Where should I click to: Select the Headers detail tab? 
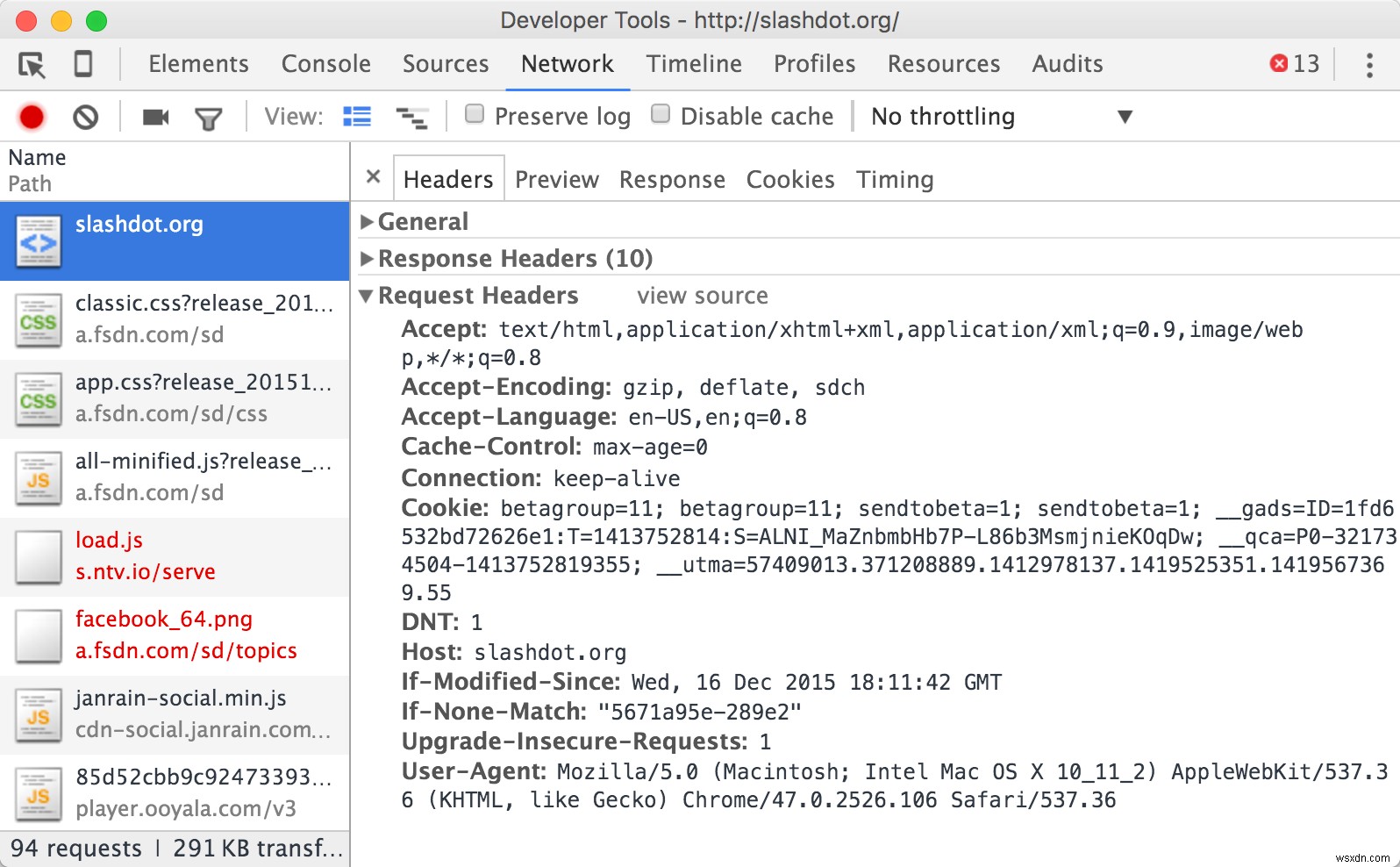click(448, 179)
